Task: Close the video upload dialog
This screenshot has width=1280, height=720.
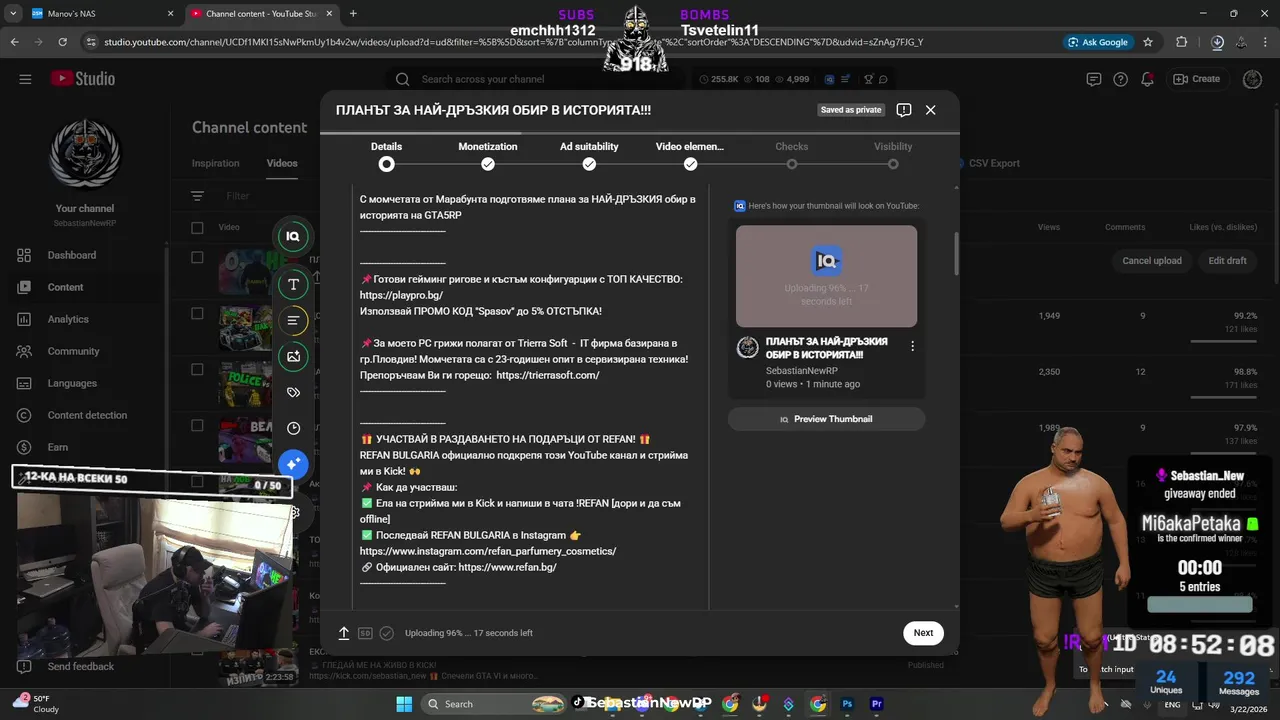Action: (930, 110)
